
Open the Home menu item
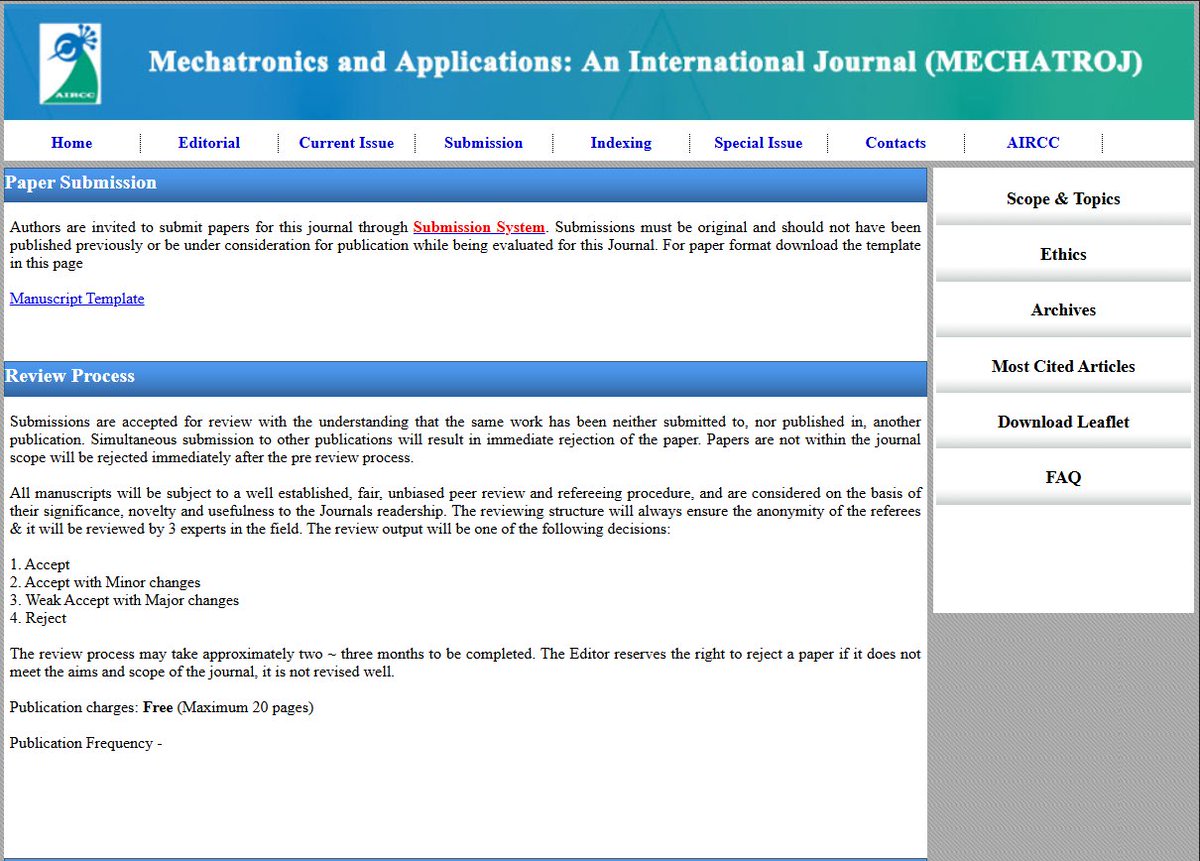pyautogui.click(x=72, y=143)
